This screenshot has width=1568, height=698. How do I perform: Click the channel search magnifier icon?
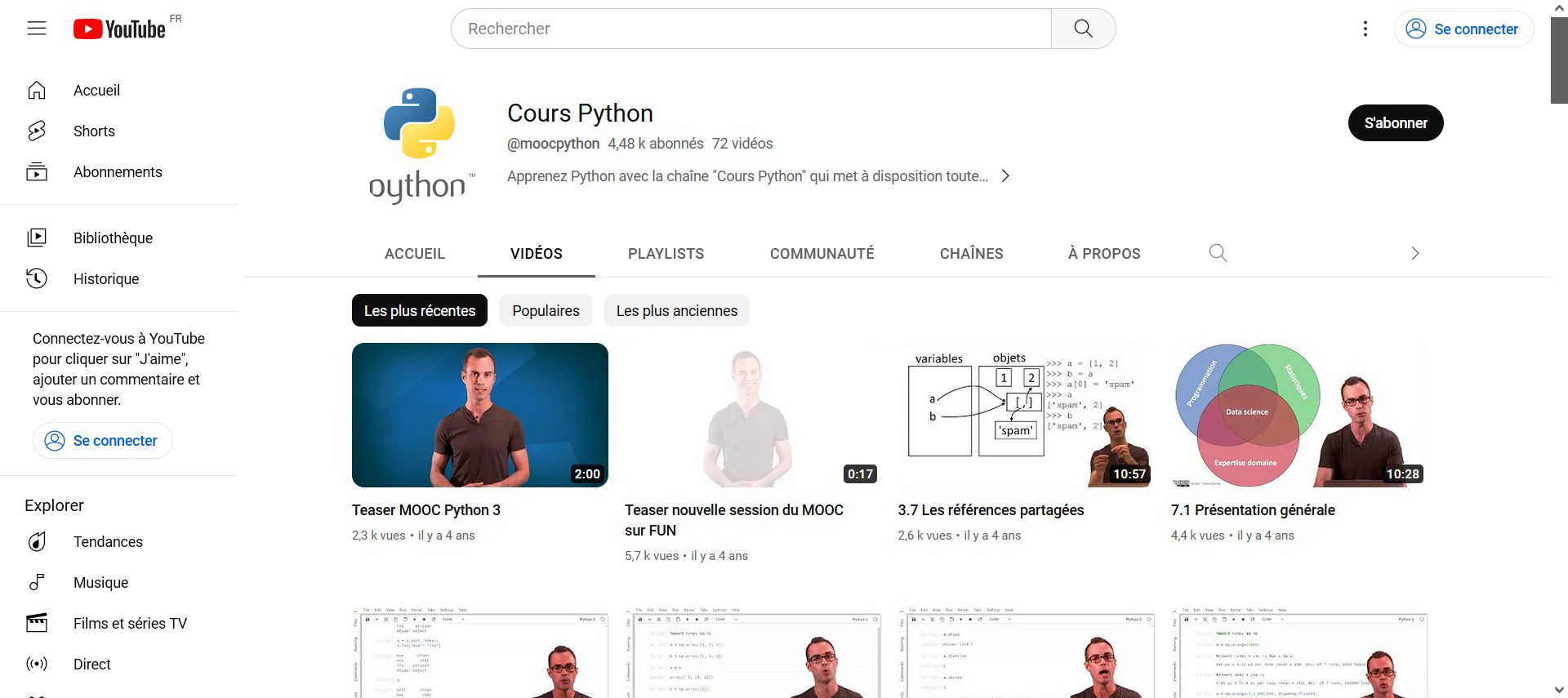click(x=1218, y=253)
